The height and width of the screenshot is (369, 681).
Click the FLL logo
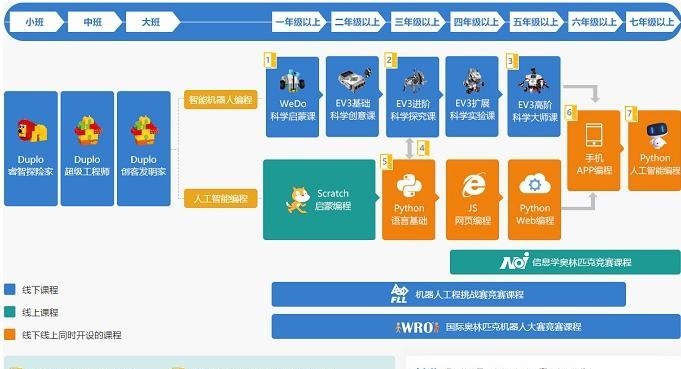399,294
